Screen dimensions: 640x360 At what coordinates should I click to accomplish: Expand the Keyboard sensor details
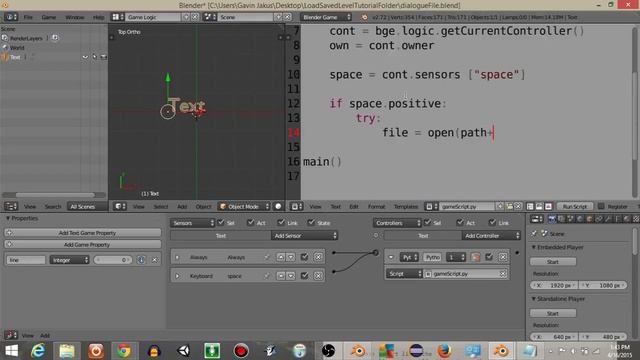click(177, 276)
